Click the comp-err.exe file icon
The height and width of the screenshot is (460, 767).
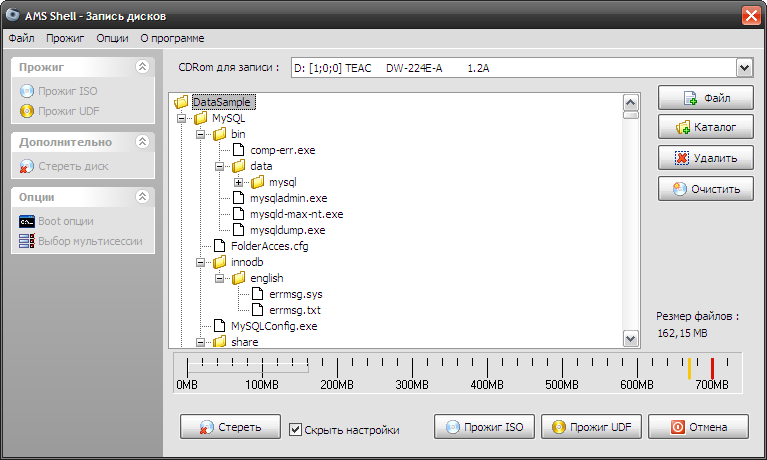pyautogui.click(x=239, y=150)
